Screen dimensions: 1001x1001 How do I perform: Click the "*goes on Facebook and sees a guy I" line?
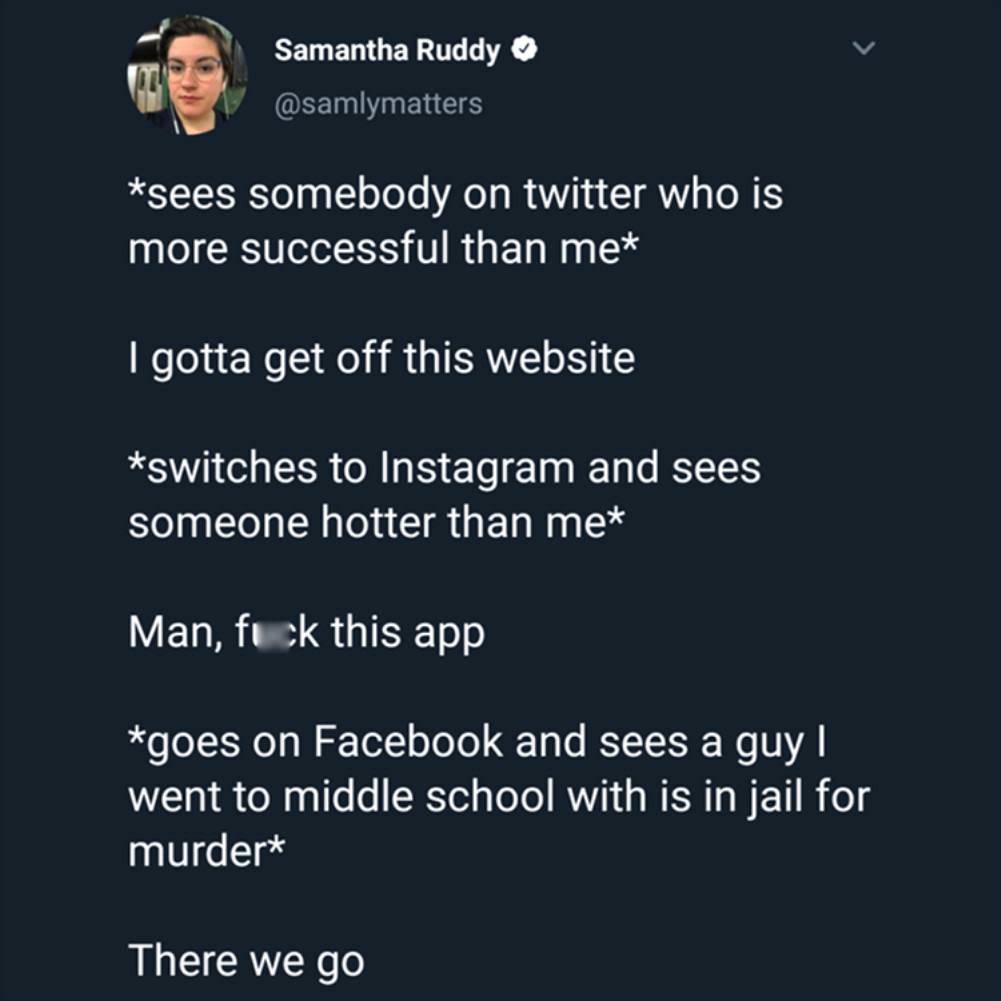pos(478,743)
